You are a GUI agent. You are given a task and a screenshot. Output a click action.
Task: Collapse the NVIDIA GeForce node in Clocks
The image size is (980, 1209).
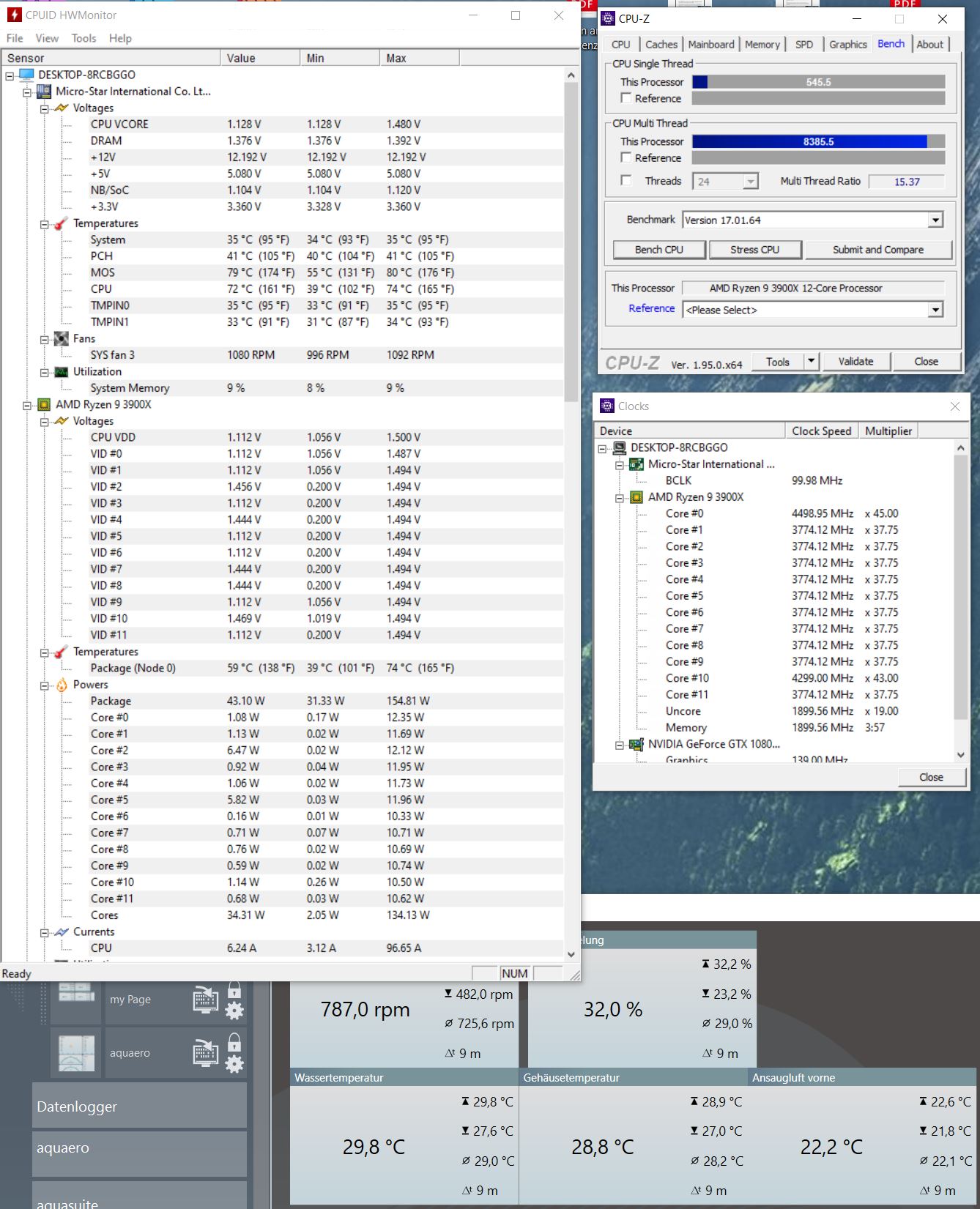click(620, 745)
